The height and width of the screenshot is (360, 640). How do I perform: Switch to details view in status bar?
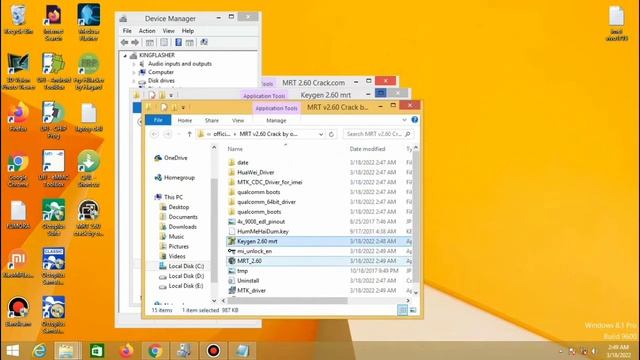tap(402, 310)
